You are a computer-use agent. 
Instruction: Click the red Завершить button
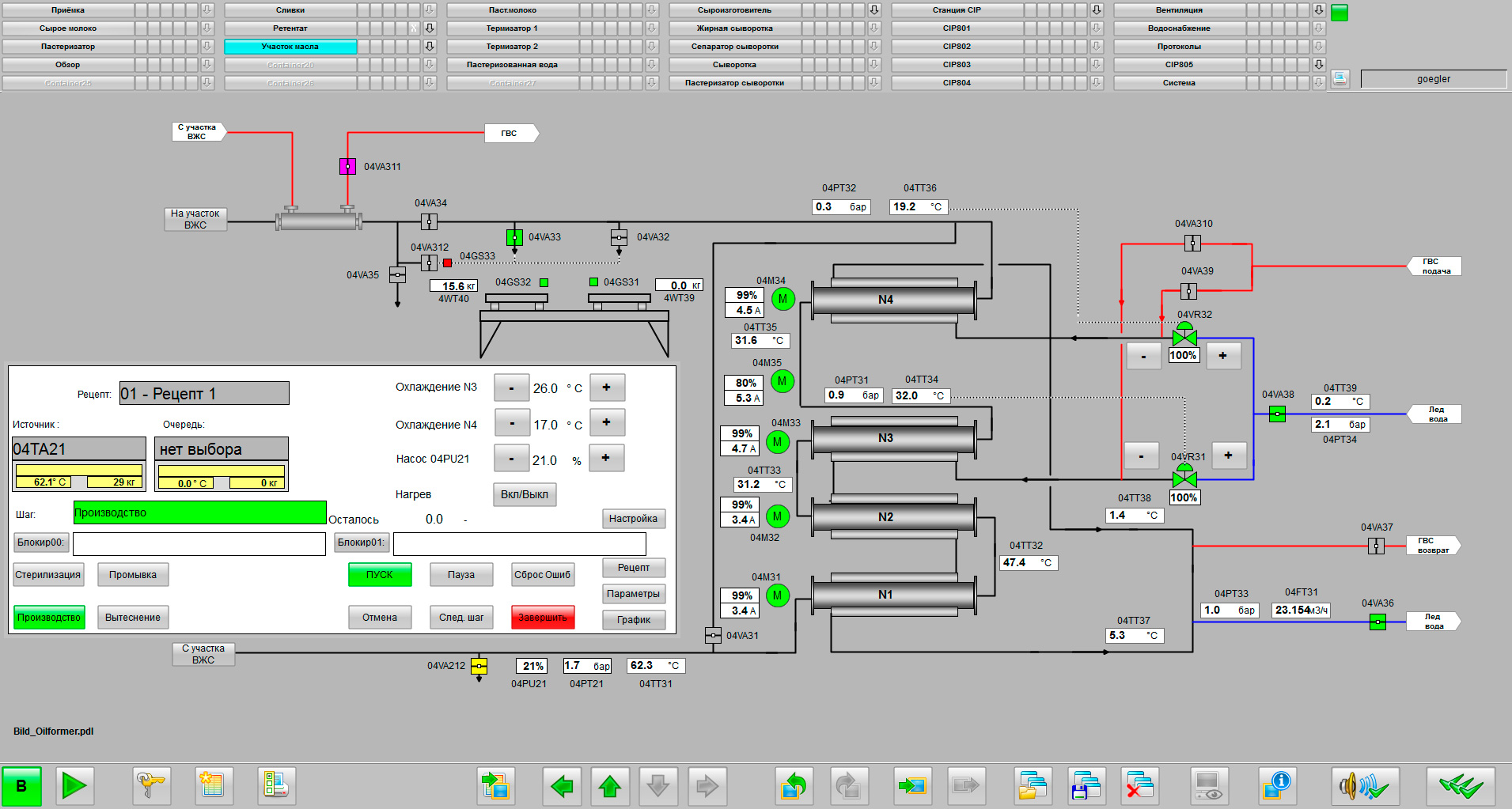click(543, 618)
